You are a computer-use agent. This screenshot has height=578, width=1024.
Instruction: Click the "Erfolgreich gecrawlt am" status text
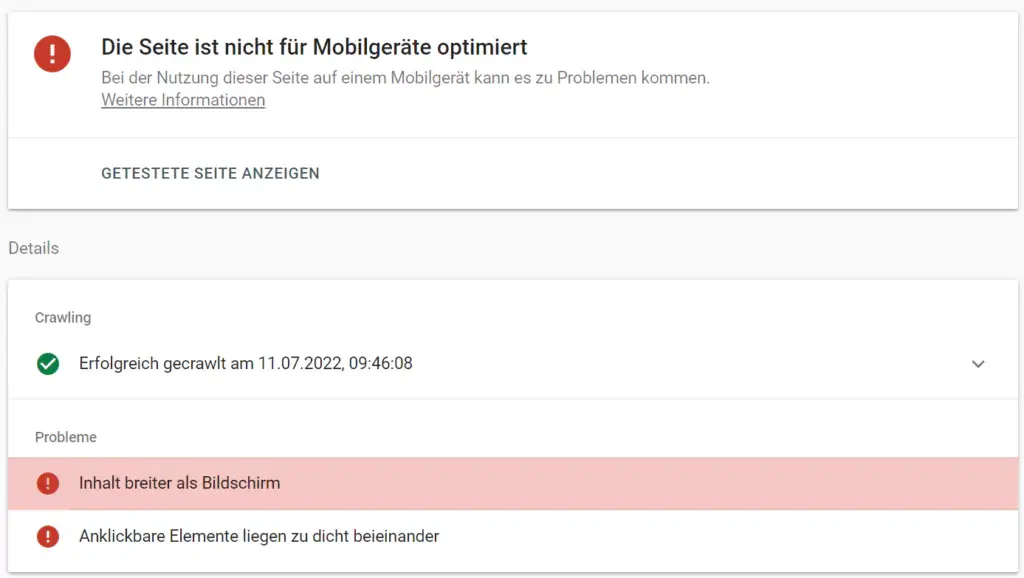click(165, 364)
